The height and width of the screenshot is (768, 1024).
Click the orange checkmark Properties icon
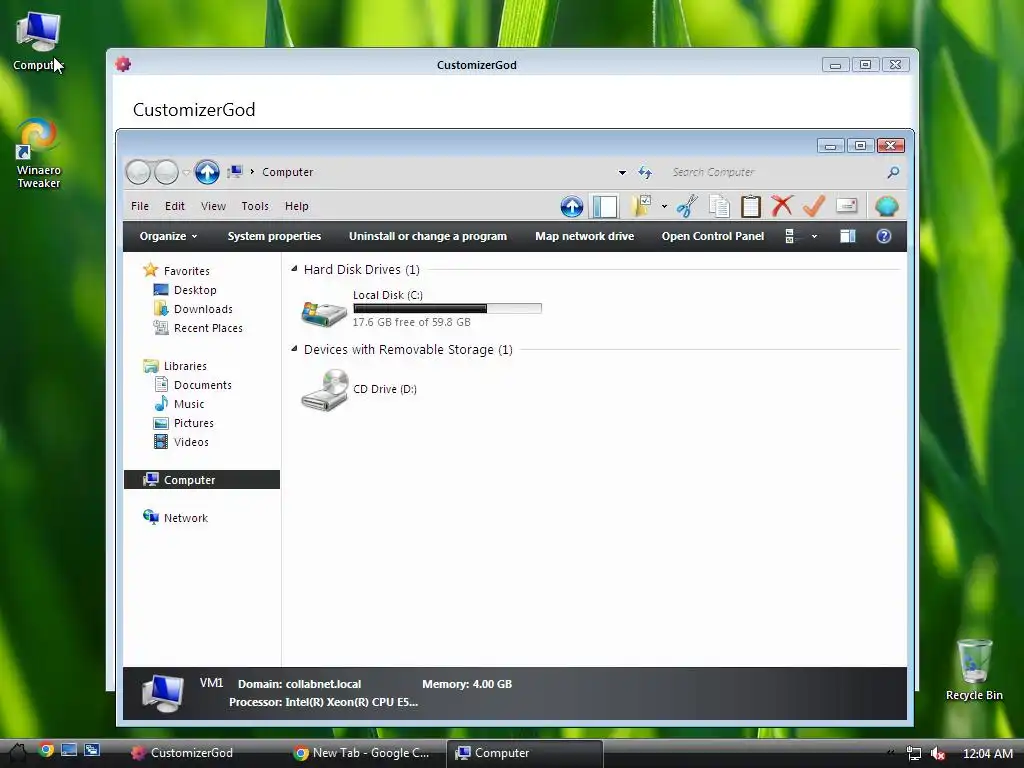814,206
